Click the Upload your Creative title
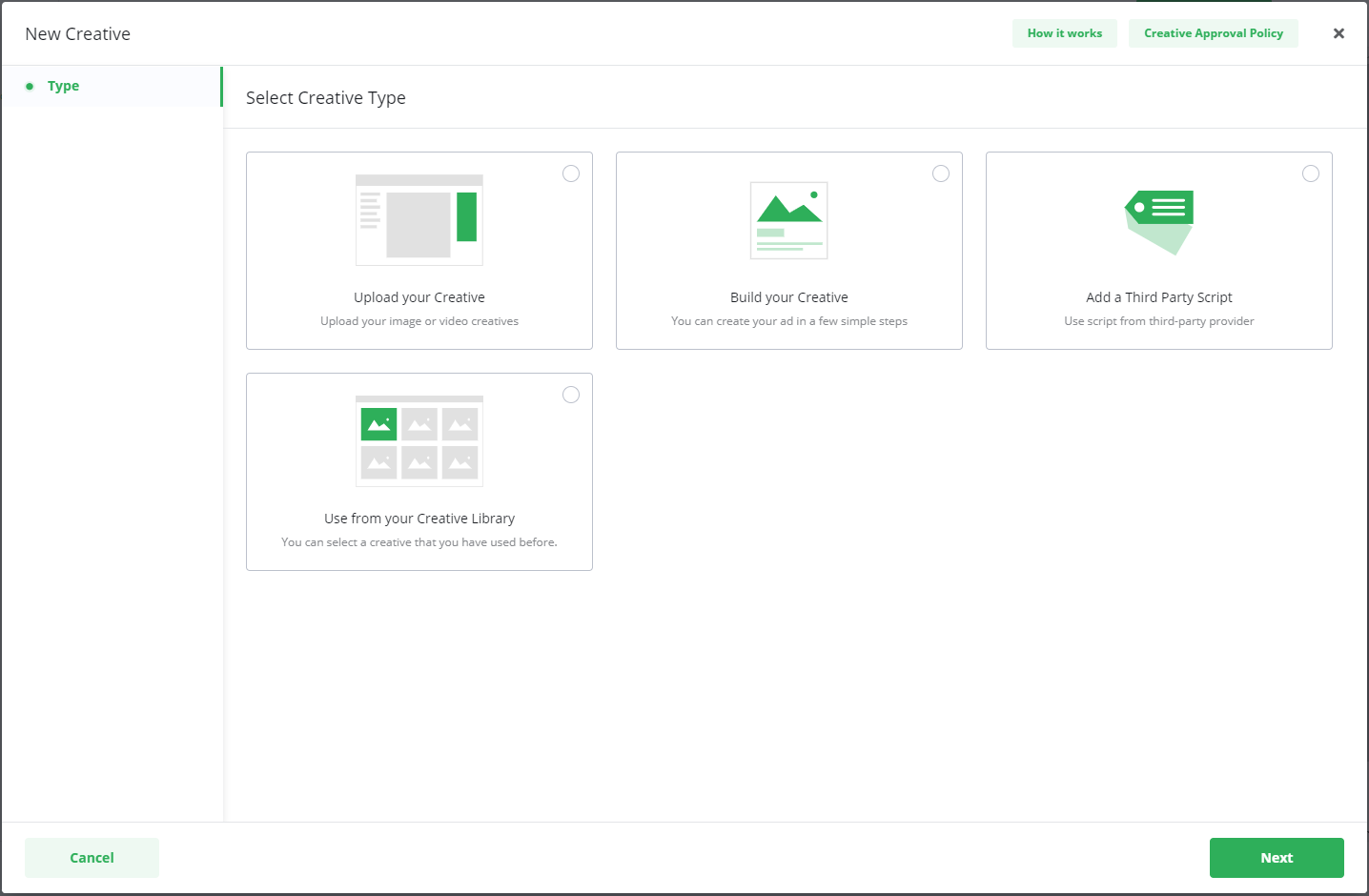 (x=419, y=297)
